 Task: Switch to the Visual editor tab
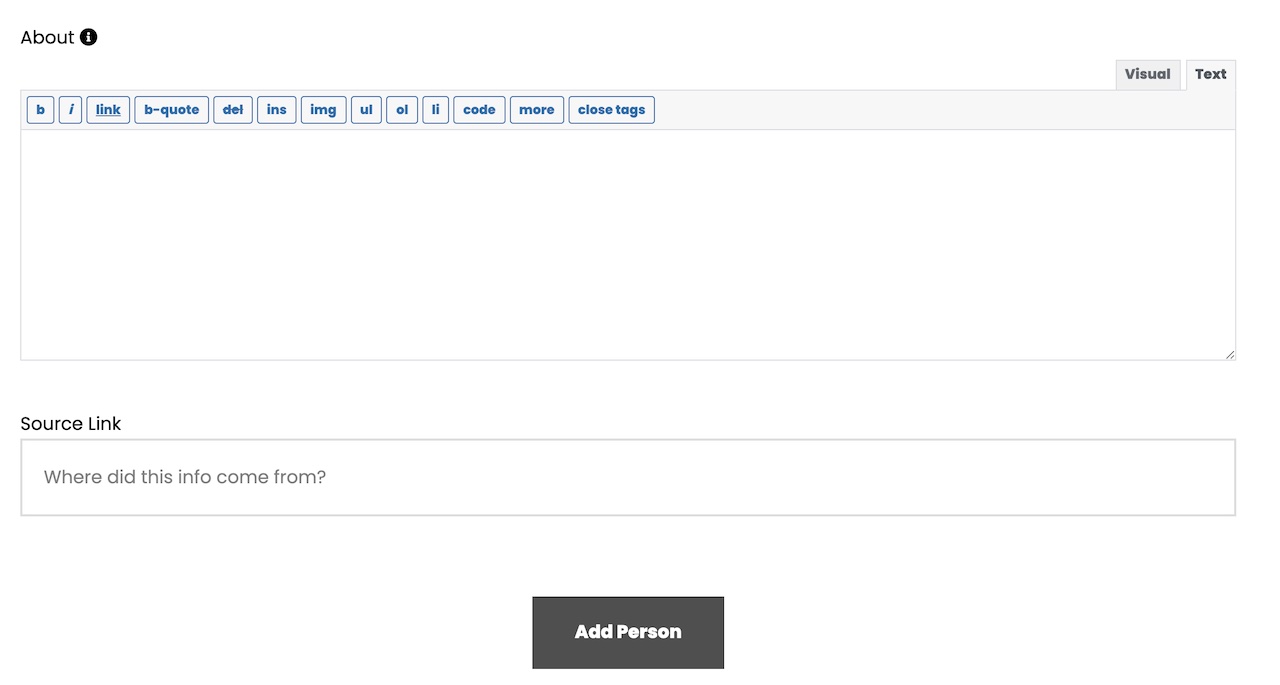pos(1148,75)
